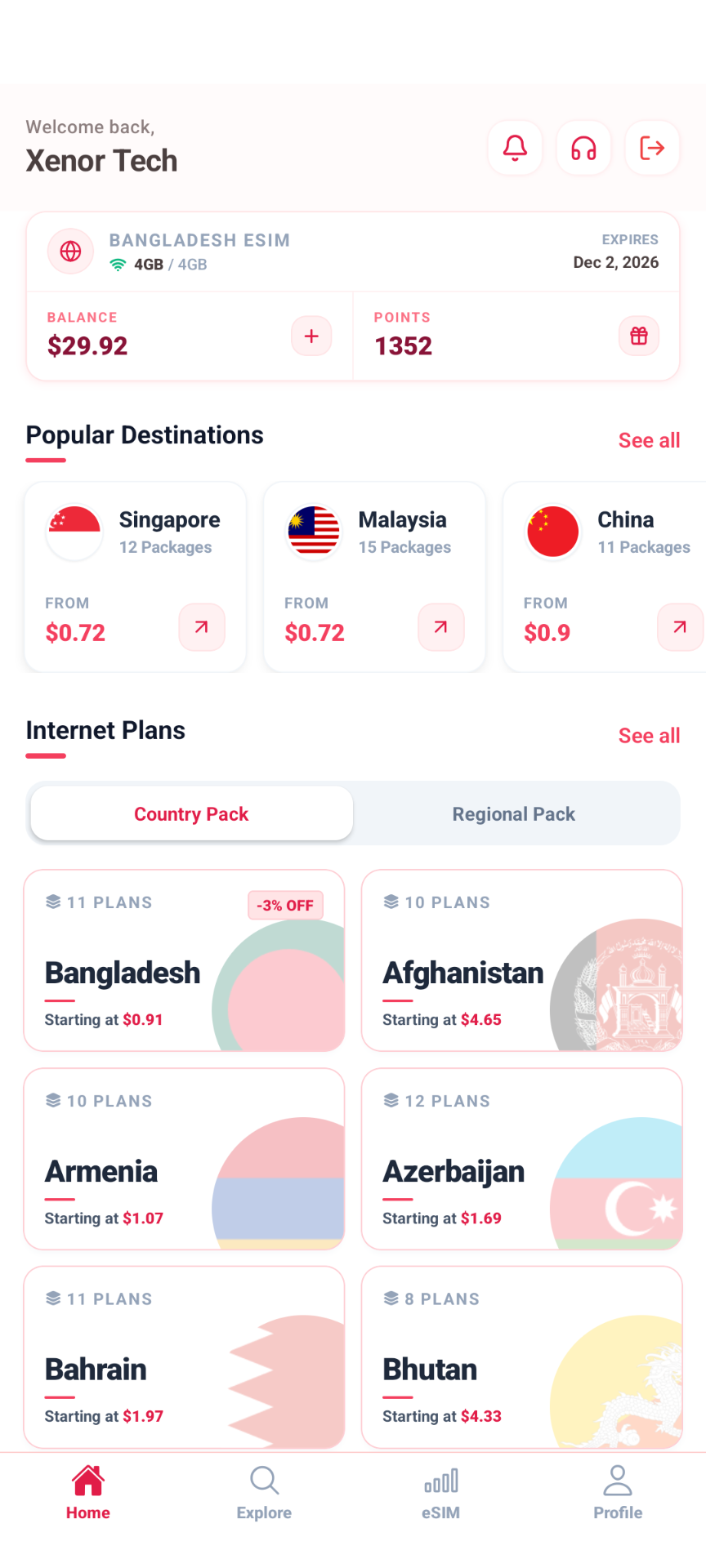Viewport: 706px width, 1568px height.
Task: Select the Home tab
Action: pos(88,1492)
